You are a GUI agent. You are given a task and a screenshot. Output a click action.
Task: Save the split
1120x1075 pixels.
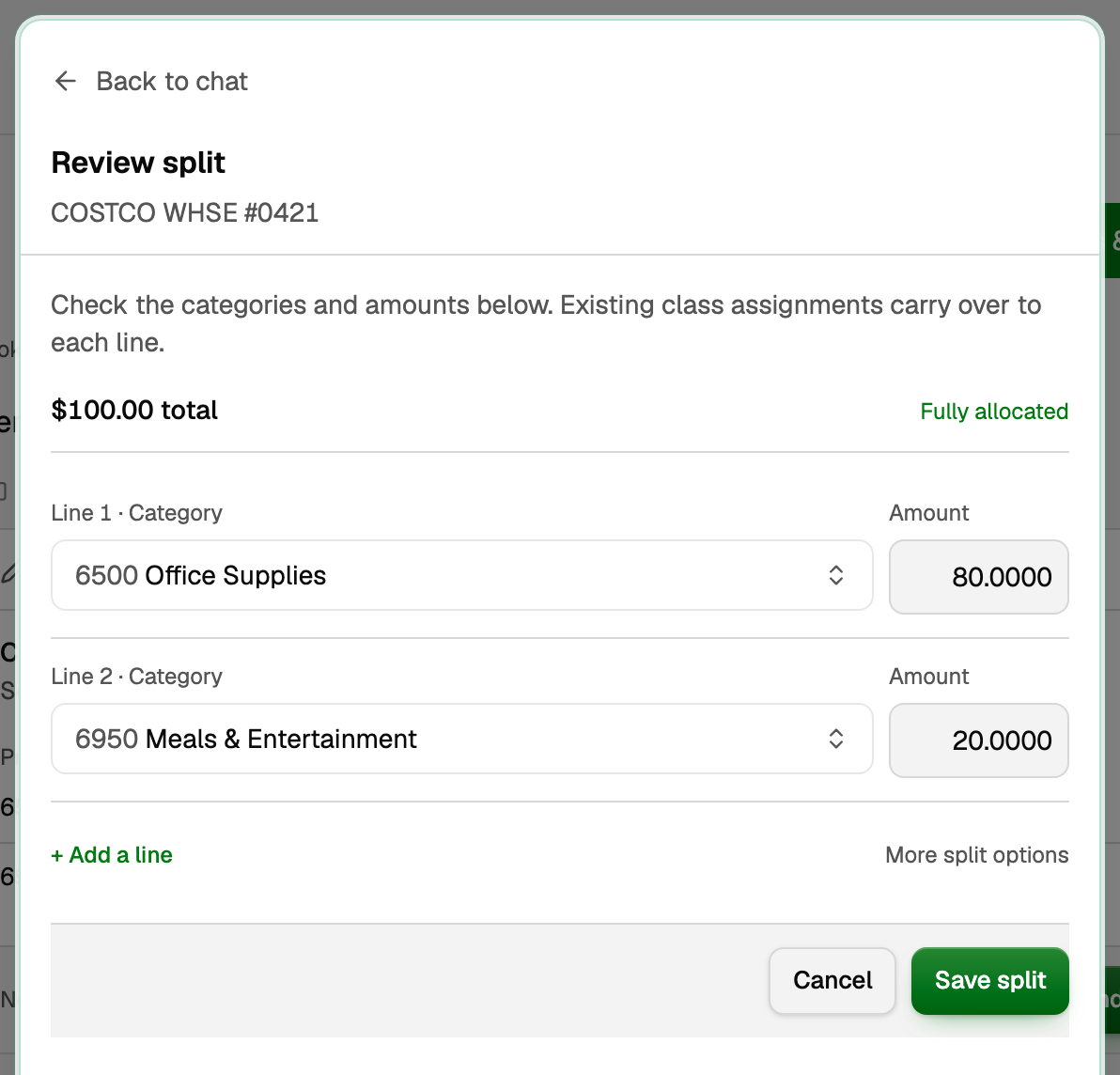(x=990, y=981)
